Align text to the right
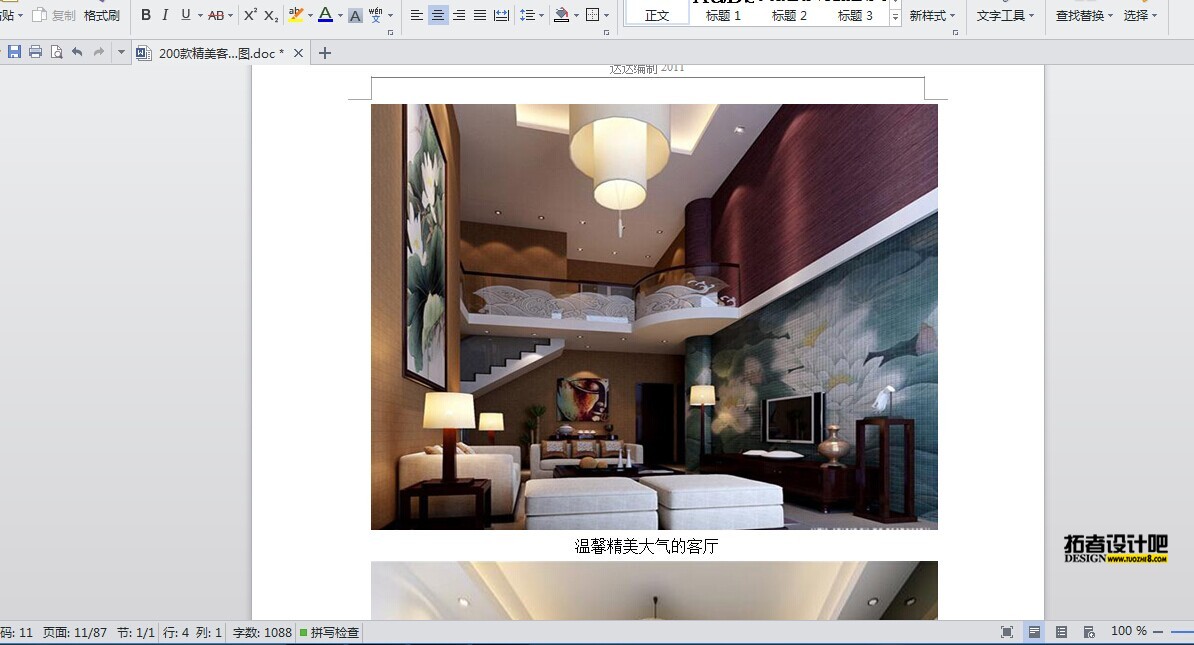This screenshot has width=1194, height=645. pyautogui.click(x=459, y=15)
